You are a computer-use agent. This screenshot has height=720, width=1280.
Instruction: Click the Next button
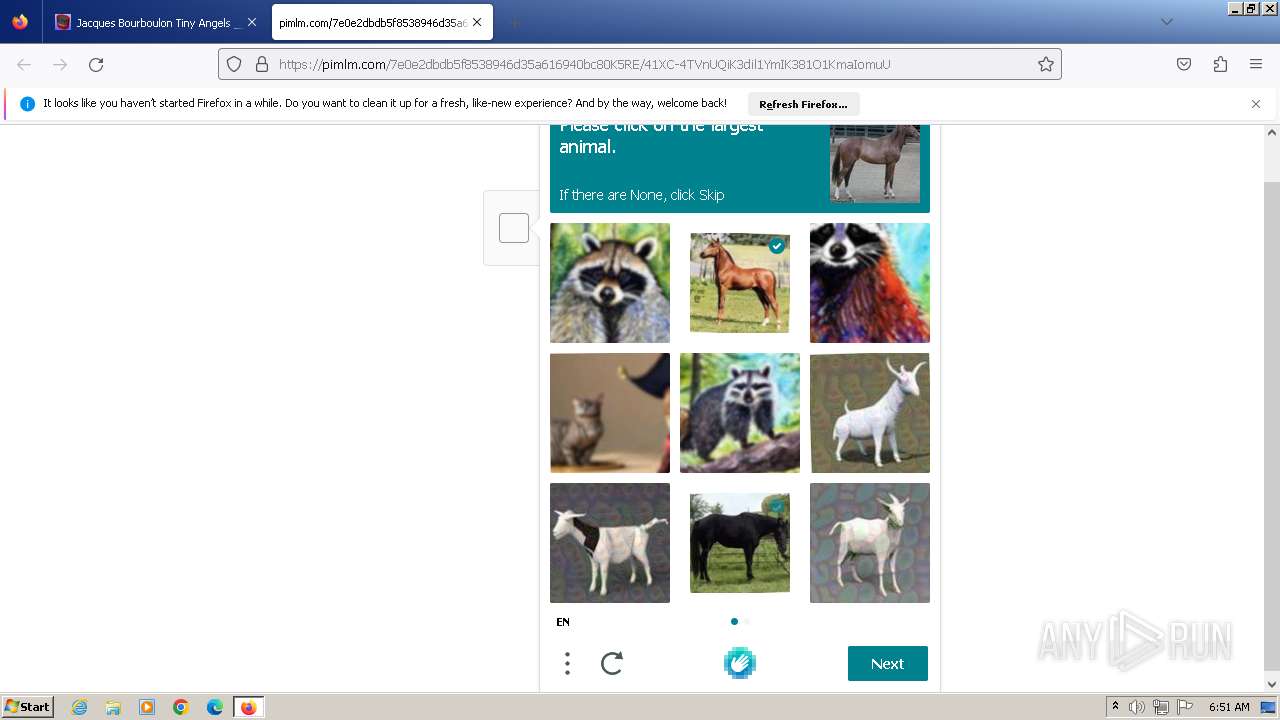(888, 663)
